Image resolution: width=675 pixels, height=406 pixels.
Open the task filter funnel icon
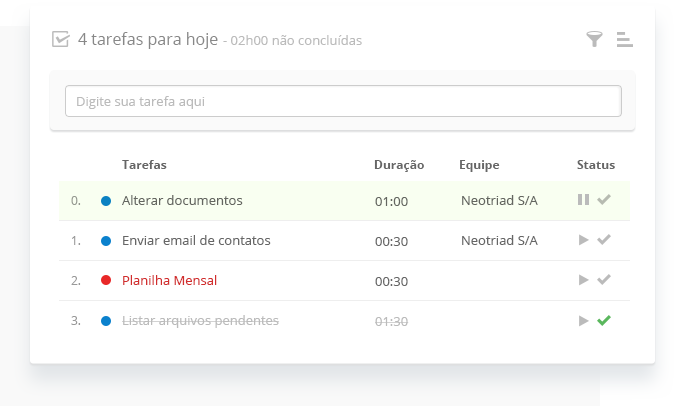[x=594, y=39]
